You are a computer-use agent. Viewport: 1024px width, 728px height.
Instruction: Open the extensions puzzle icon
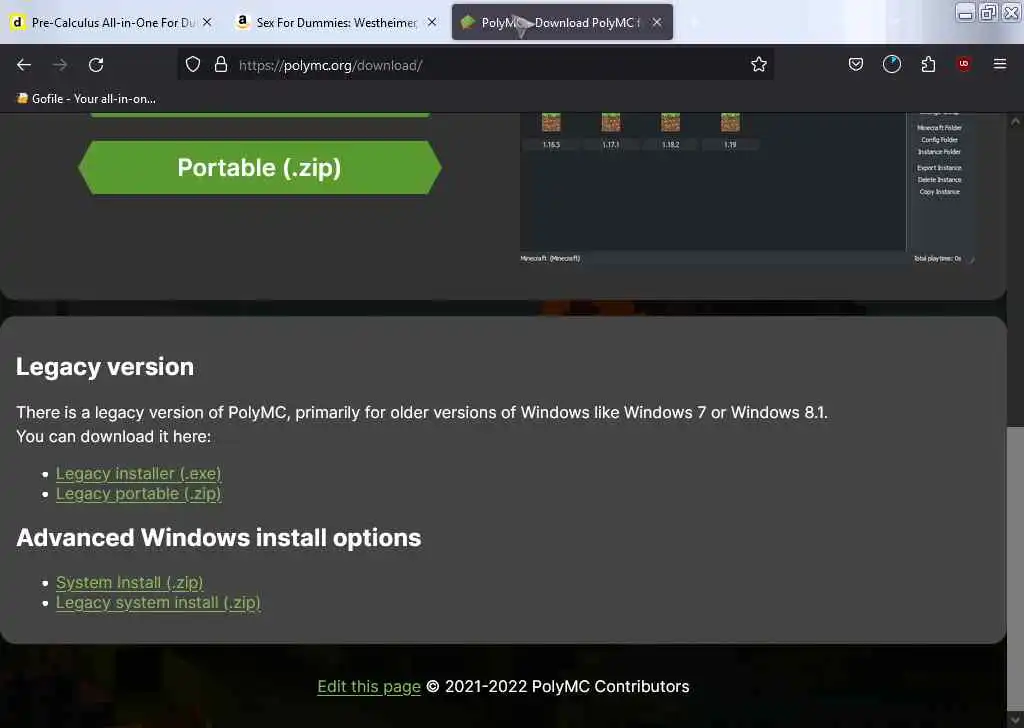pos(928,64)
